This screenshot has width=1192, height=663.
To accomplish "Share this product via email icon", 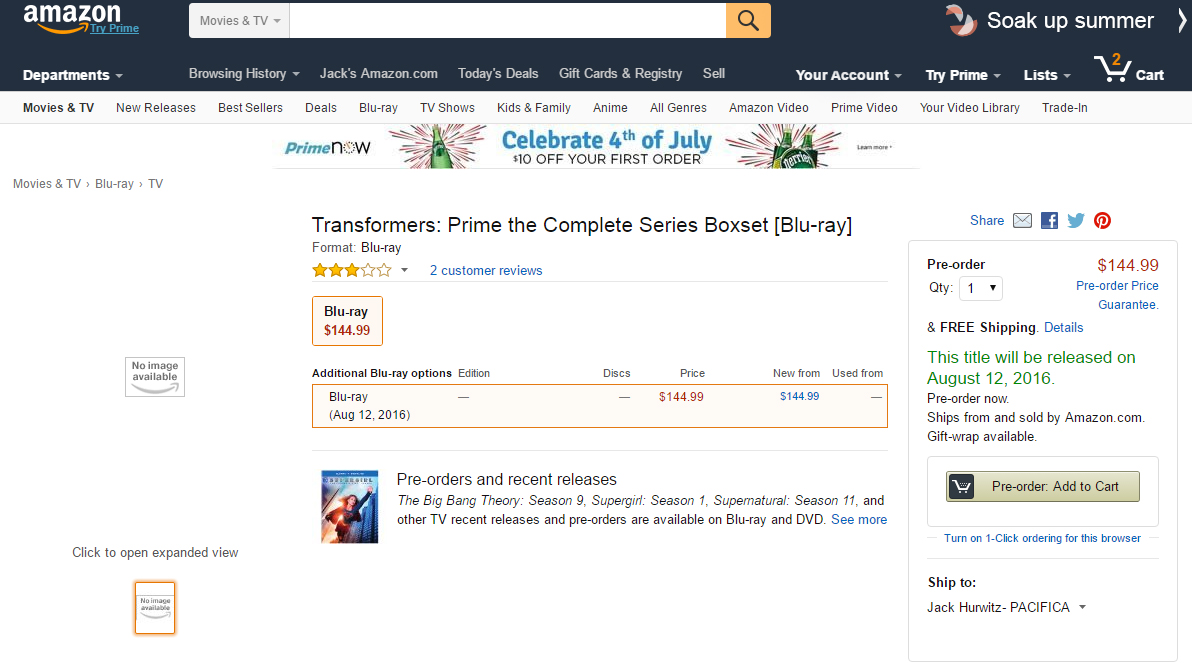I will (1022, 221).
